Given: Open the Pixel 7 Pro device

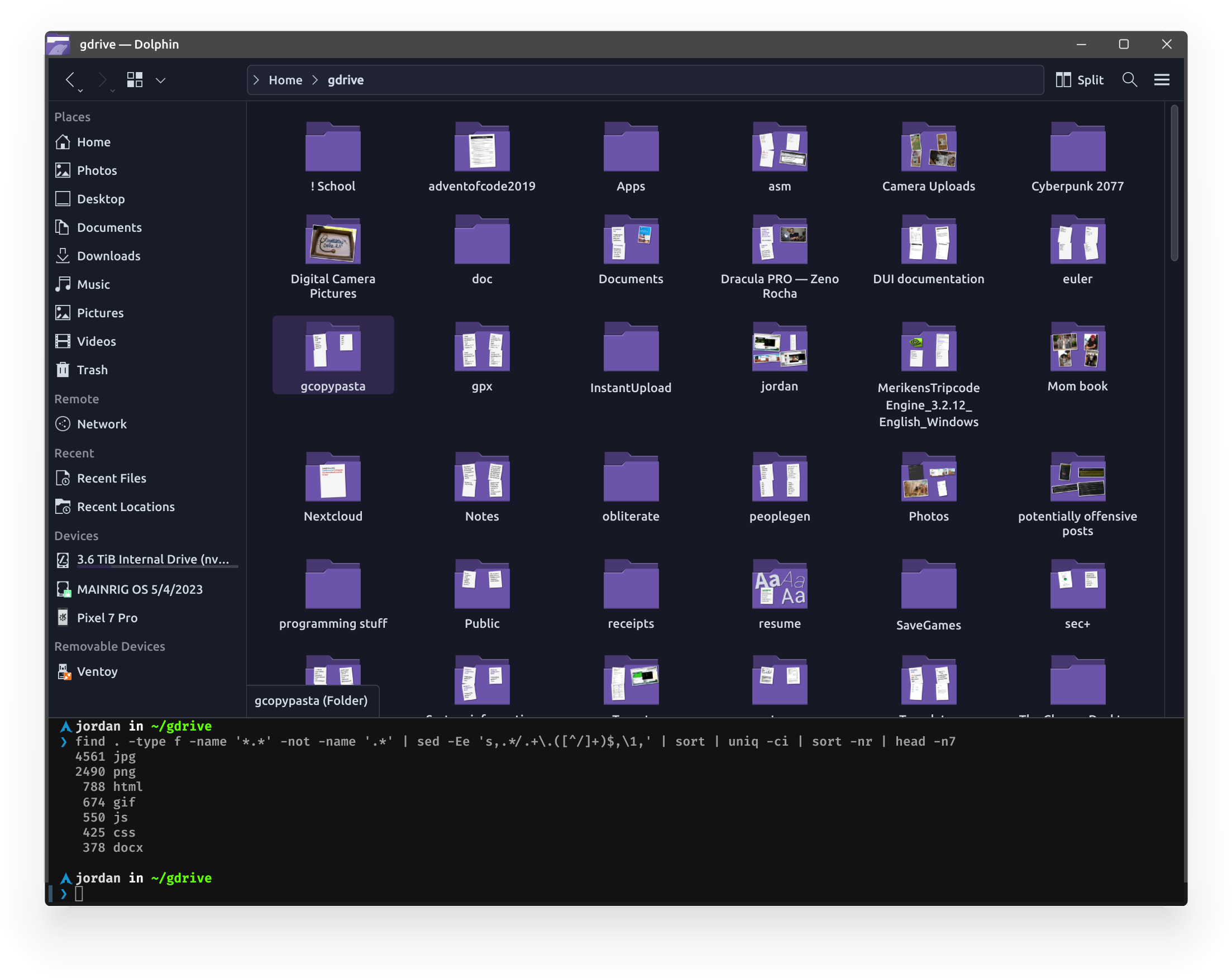Looking at the screenshot, I should tap(146, 618).
